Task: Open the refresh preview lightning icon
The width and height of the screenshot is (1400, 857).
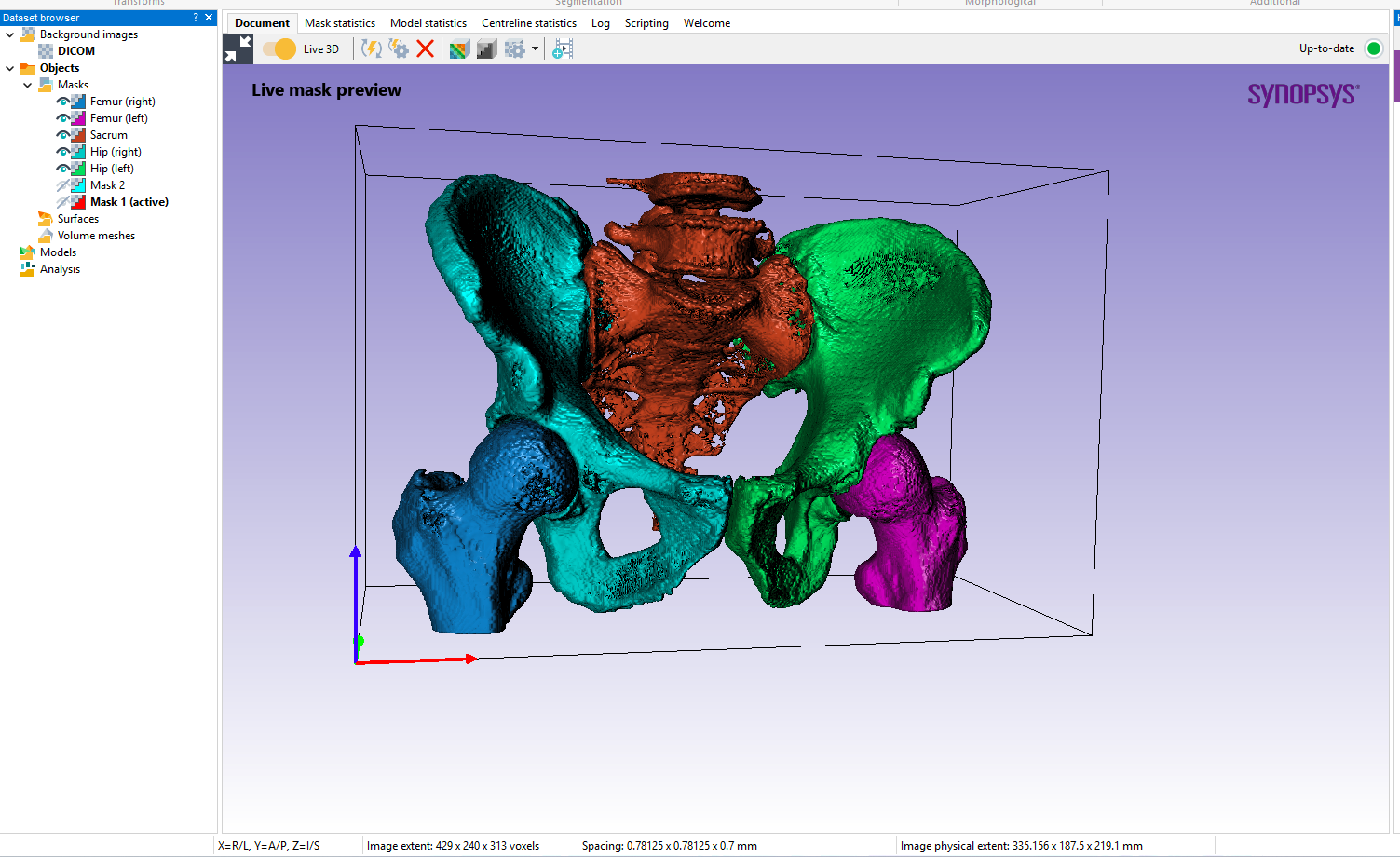Action: tap(371, 48)
